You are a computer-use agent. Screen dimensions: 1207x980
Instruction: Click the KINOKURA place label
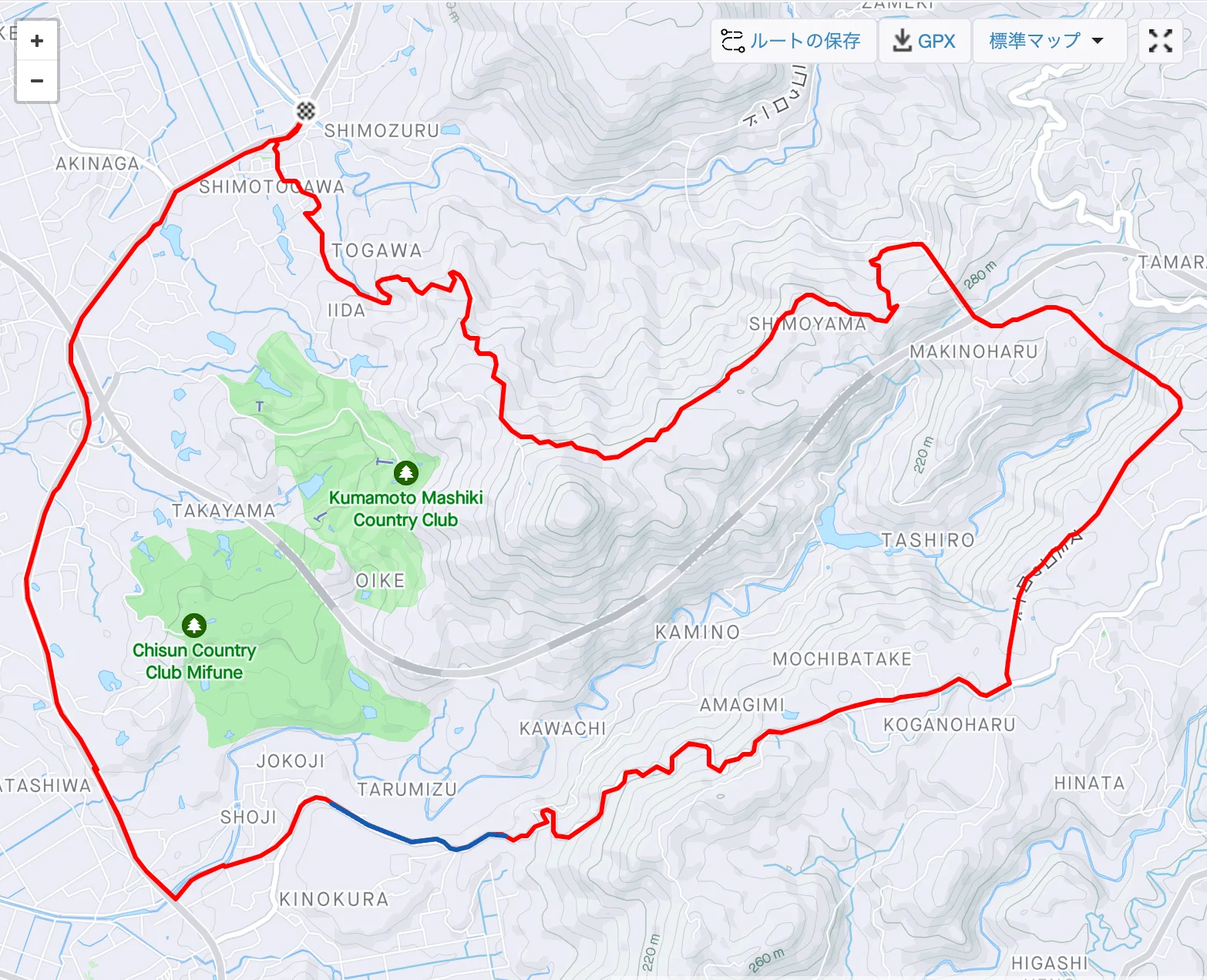click(334, 899)
